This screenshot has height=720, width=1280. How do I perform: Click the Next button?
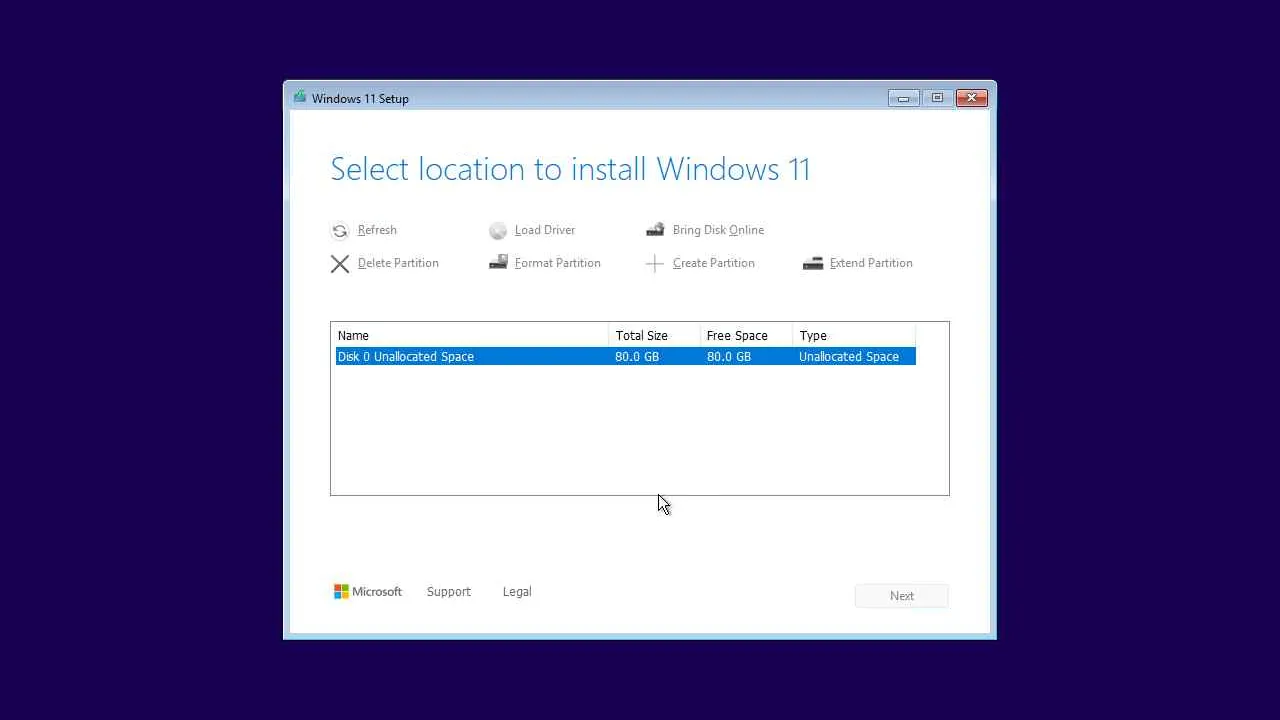[902, 596]
